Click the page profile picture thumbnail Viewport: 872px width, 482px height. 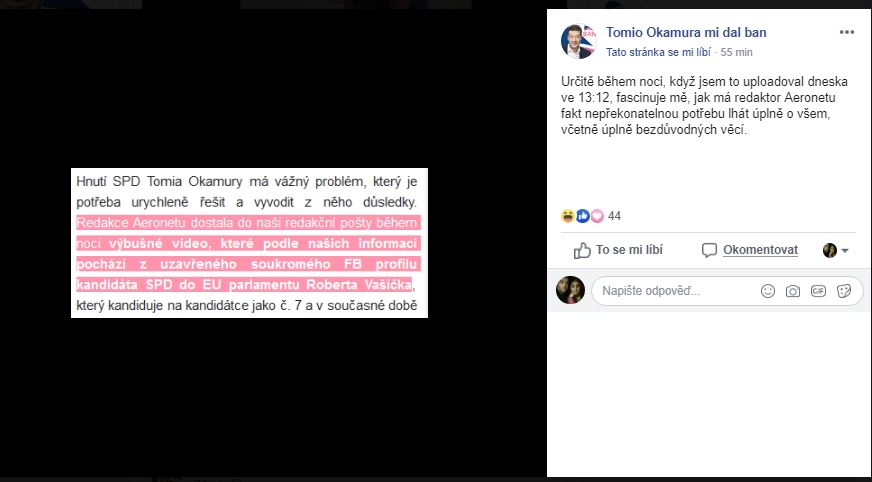click(578, 41)
